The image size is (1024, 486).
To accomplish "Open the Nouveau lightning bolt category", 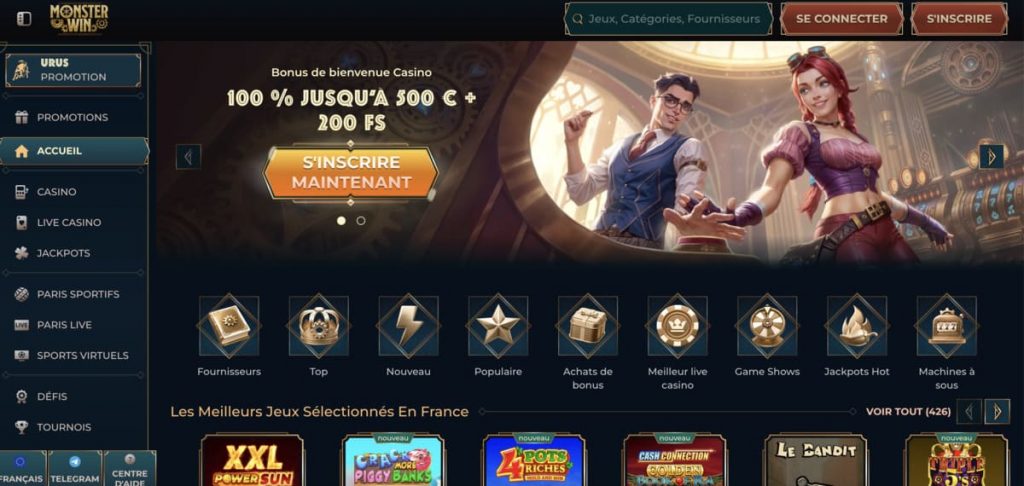I will (x=408, y=325).
